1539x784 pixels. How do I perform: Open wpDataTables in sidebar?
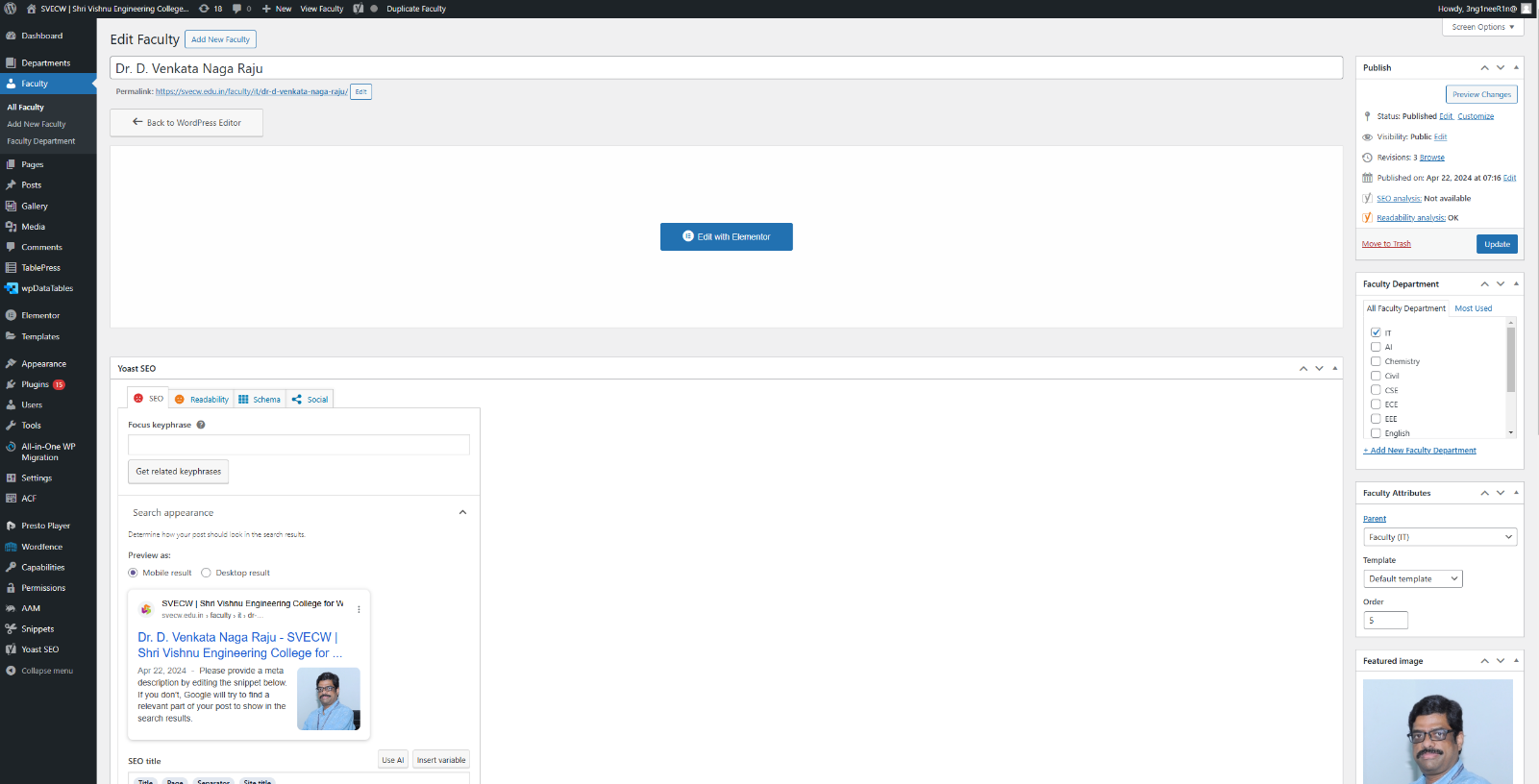[x=48, y=288]
